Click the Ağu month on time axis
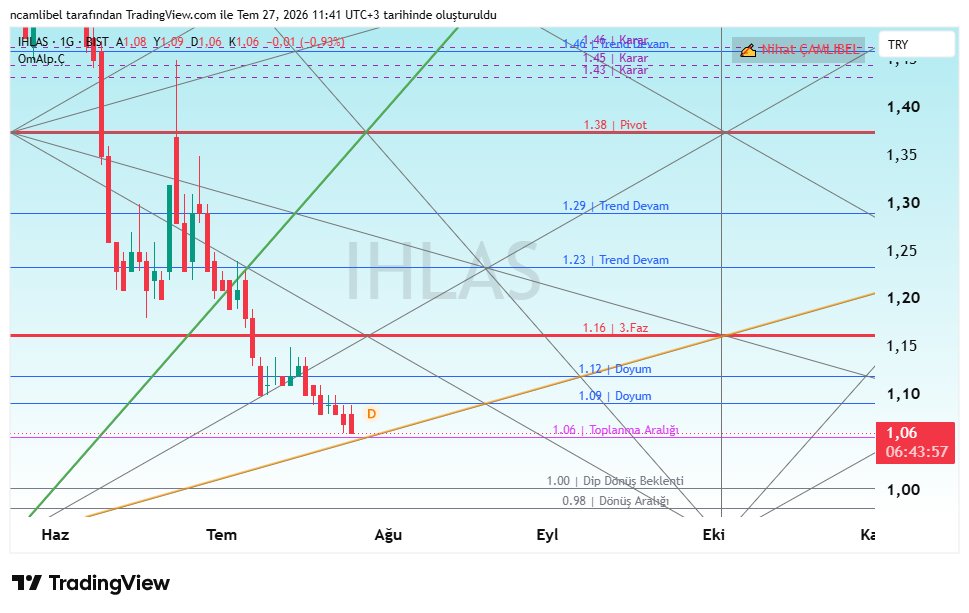The height and width of the screenshot is (613, 969). [x=388, y=535]
